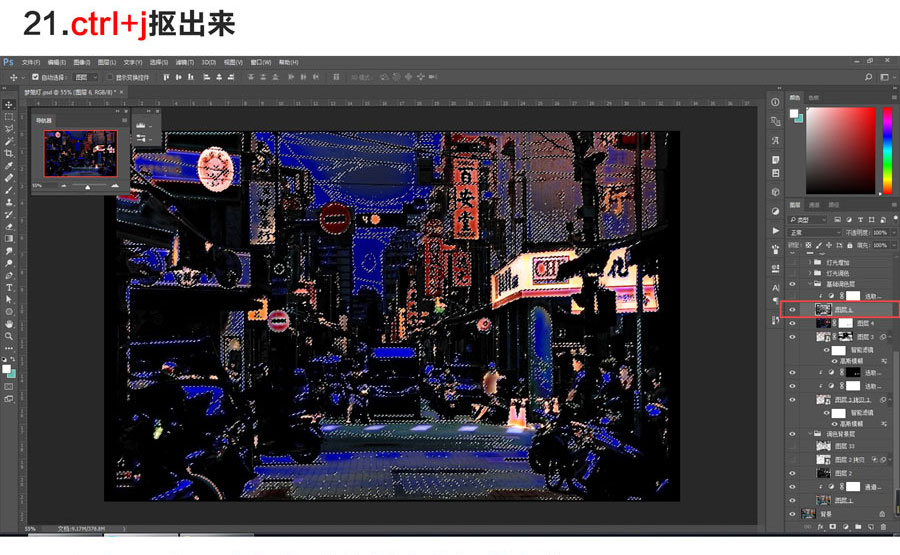
Task: Click the trash icon to delete layer
Action: pos(883,526)
